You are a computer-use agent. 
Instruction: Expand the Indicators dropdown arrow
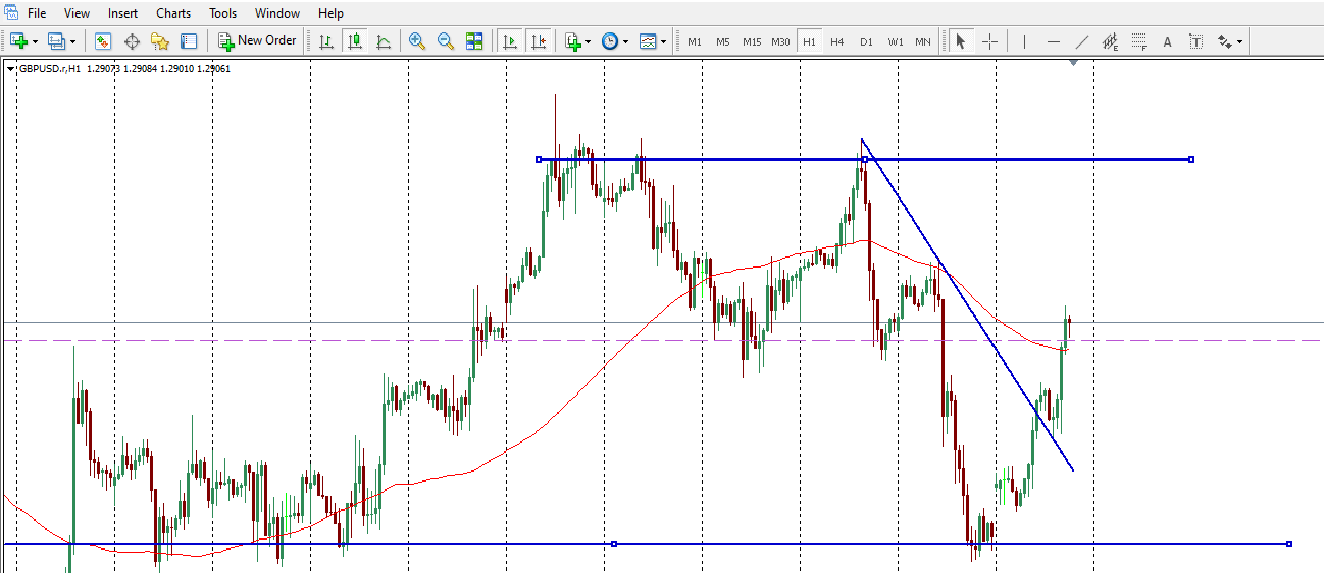[x=588, y=41]
